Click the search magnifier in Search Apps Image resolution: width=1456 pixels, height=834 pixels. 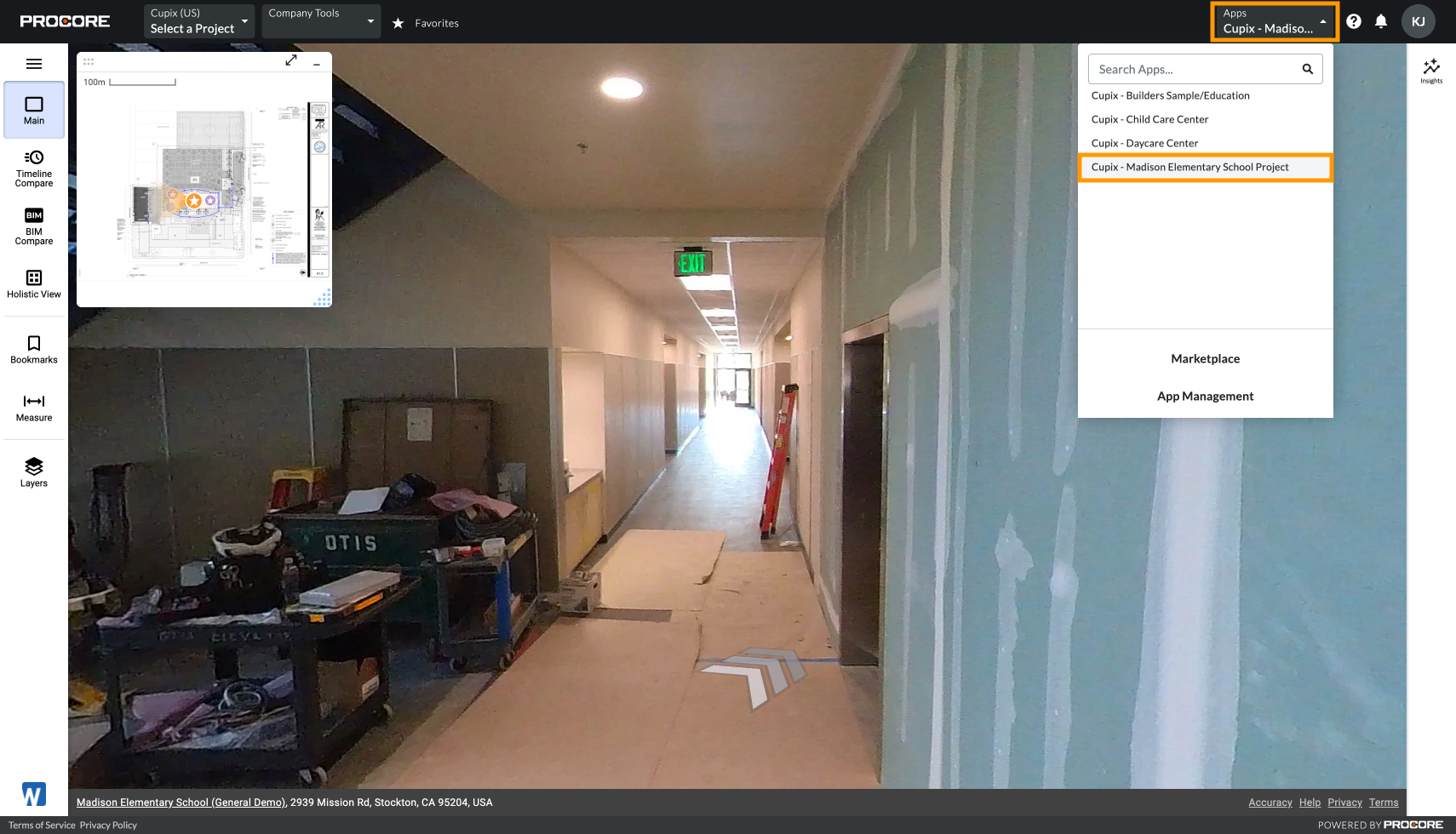[1308, 69]
